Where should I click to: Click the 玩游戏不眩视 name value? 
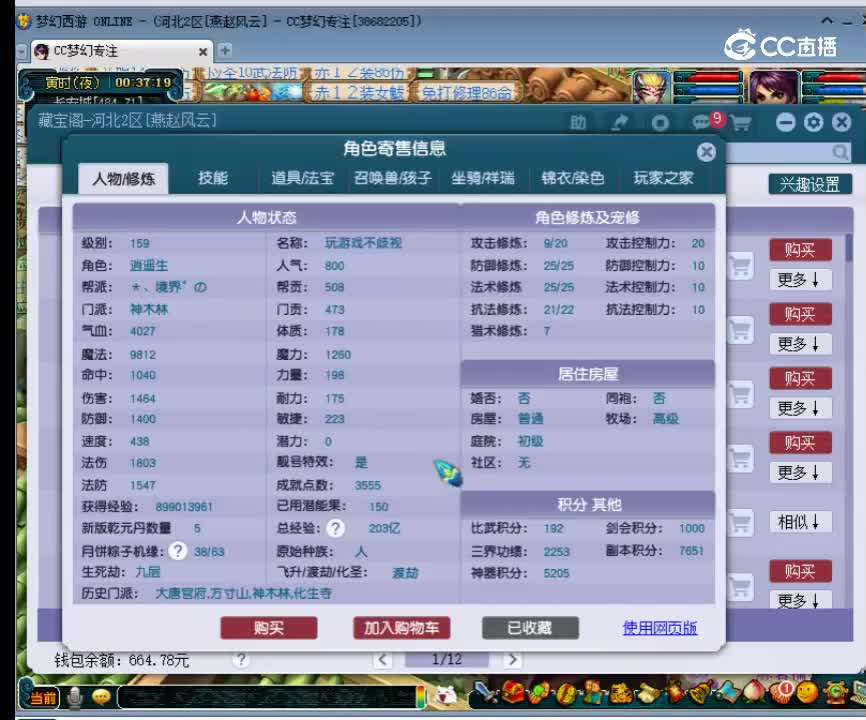(363, 243)
